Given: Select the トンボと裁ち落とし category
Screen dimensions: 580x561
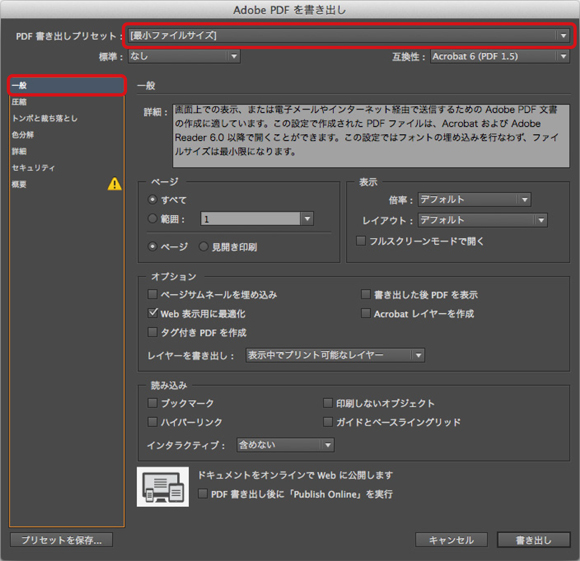Looking at the screenshot, I should coord(67,118).
